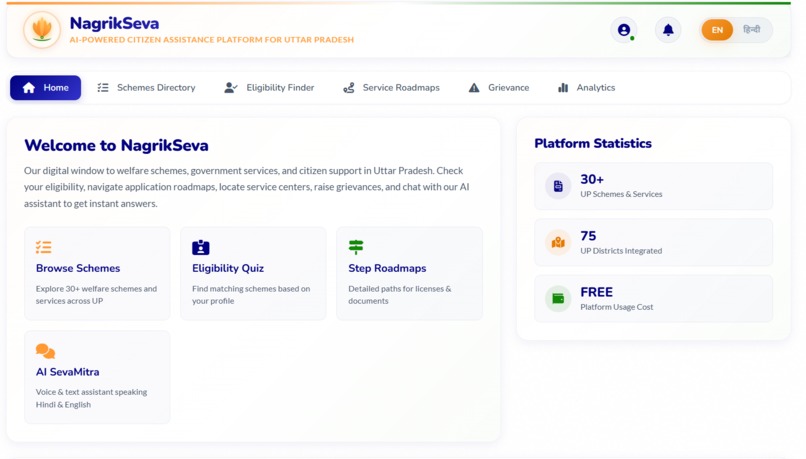Click the NagrikSeva lotus logo

[x=42, y=30]
